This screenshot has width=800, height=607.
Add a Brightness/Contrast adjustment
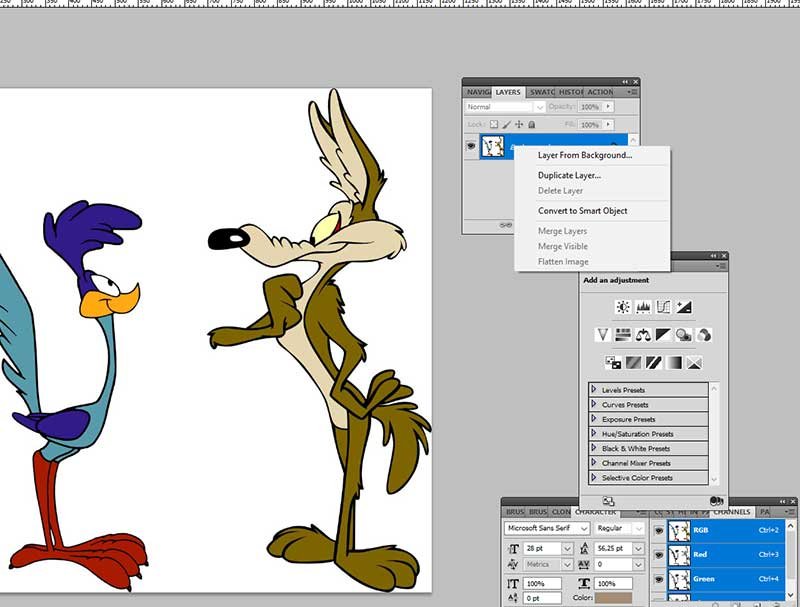coord(623,307)
